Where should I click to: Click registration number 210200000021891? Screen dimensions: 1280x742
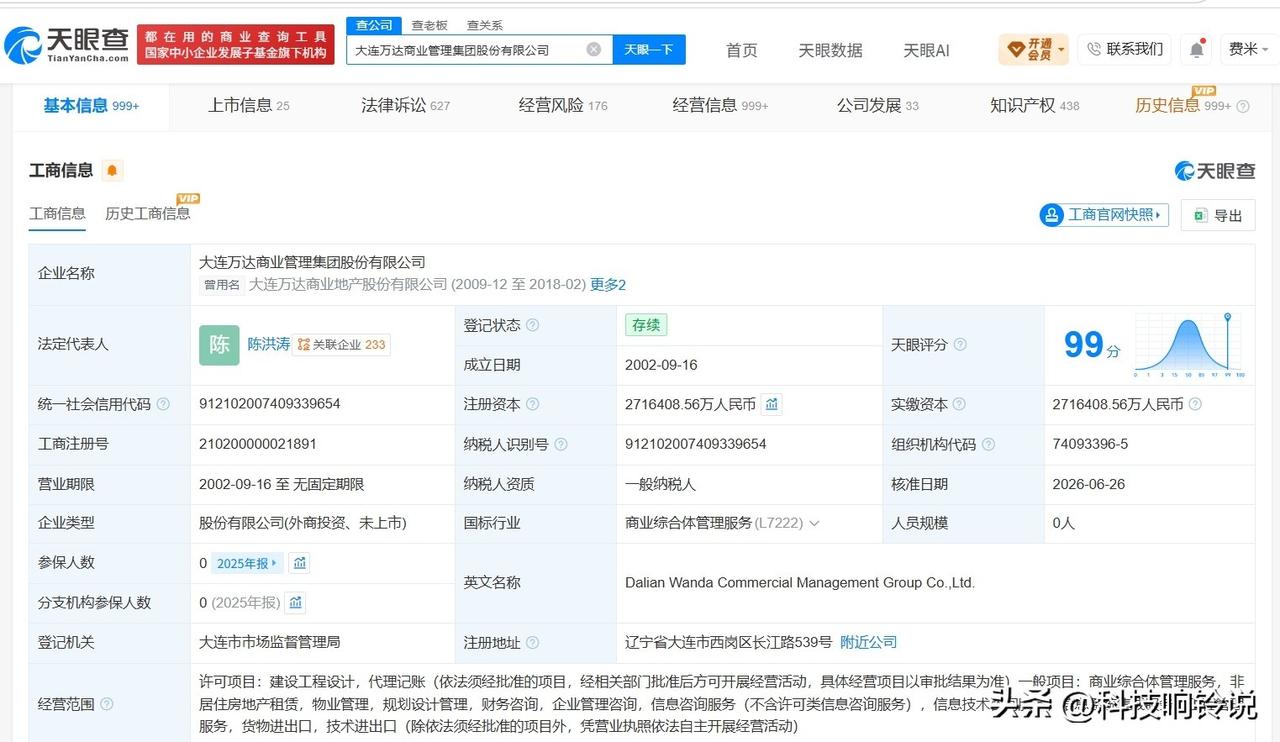tap(260, 444)
